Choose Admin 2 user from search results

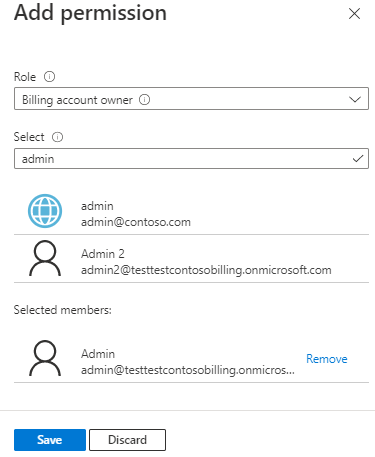coord(191,259)
